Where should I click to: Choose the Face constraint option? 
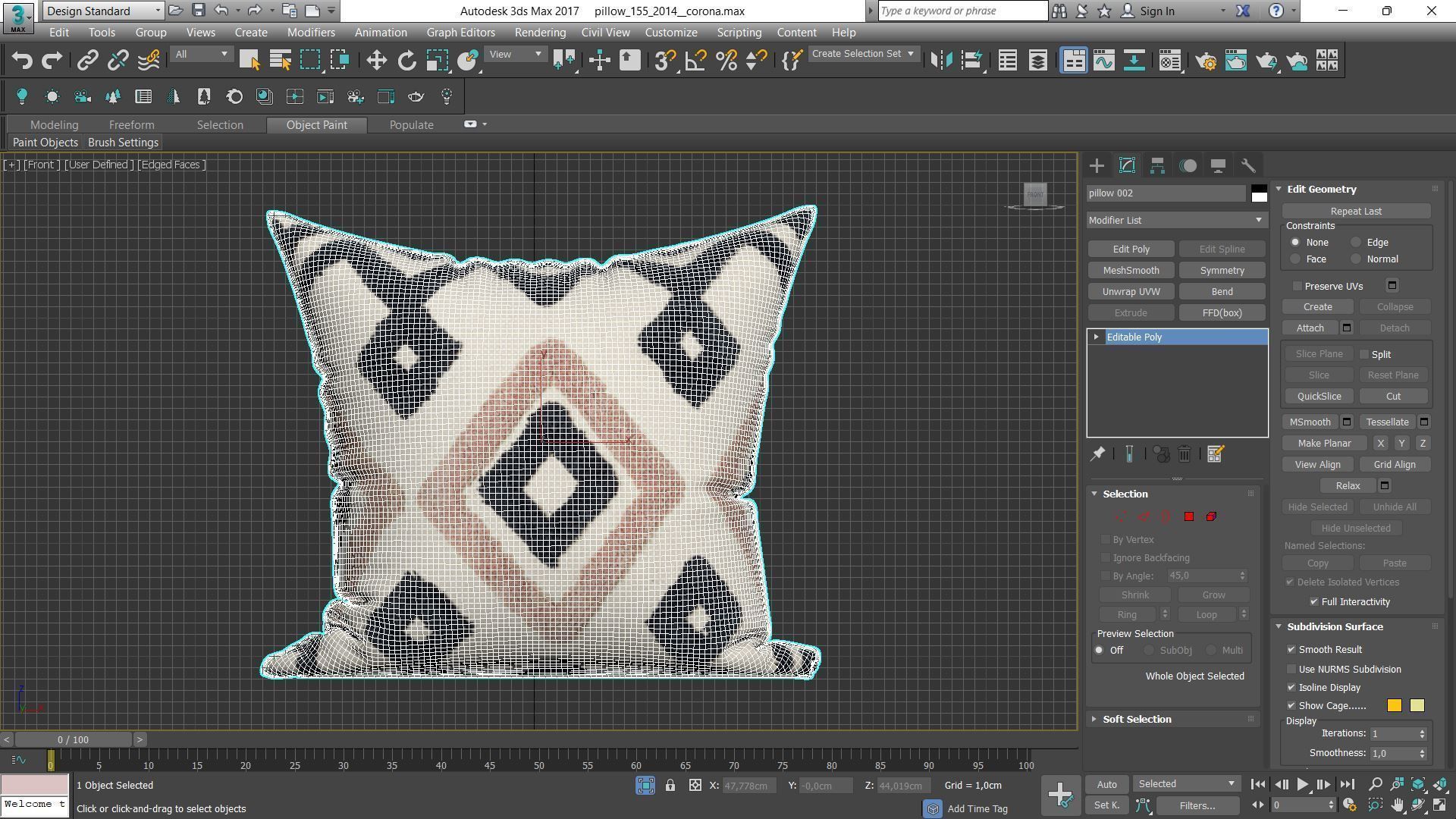coord(1295,259)
